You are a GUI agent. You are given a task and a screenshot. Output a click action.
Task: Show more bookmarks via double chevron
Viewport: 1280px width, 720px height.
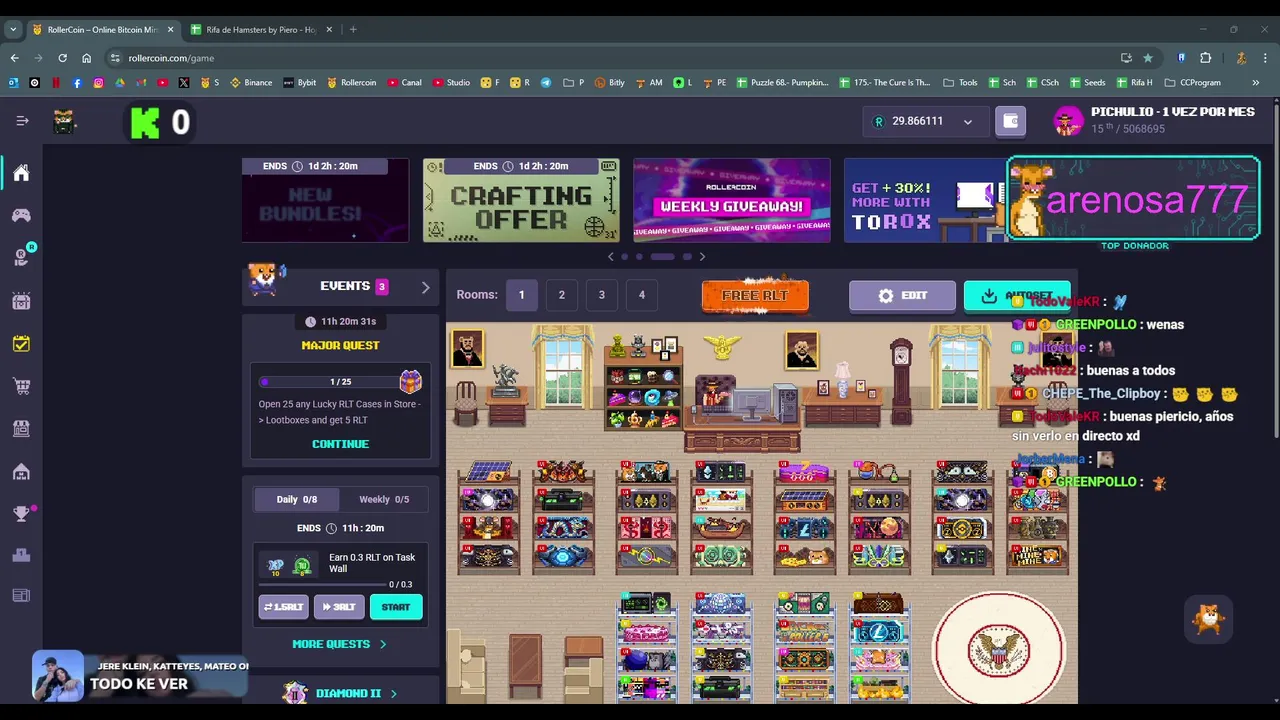(x=1255, y=82)
